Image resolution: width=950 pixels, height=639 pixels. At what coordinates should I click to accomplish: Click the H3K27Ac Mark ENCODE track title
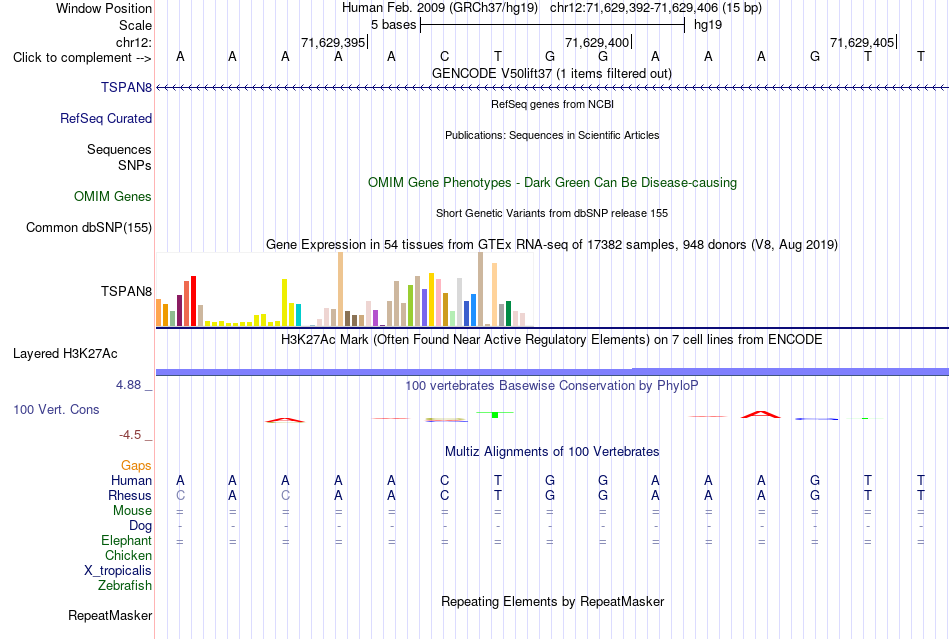coord(551,339)
